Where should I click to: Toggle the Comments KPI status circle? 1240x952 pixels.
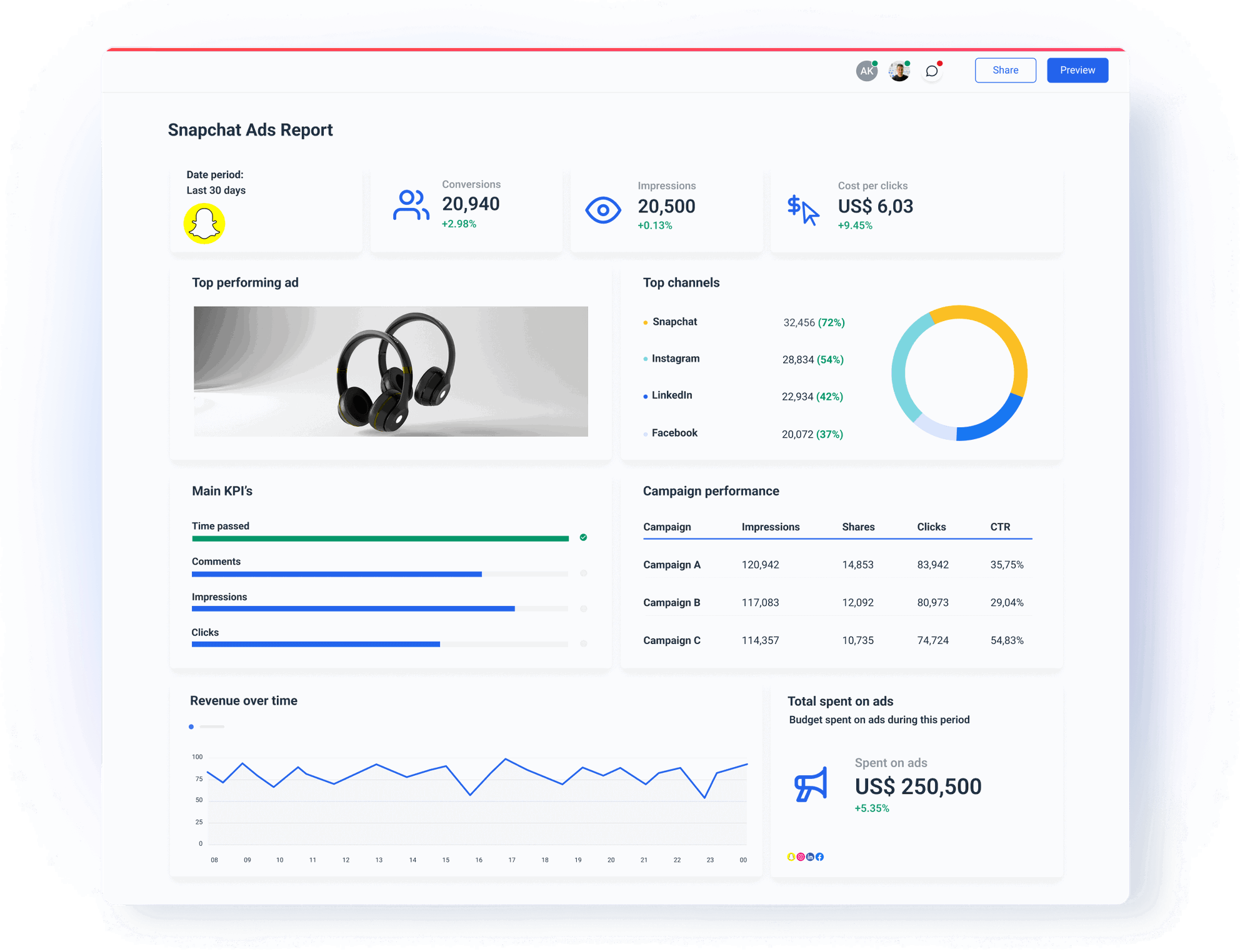[584, 573]
